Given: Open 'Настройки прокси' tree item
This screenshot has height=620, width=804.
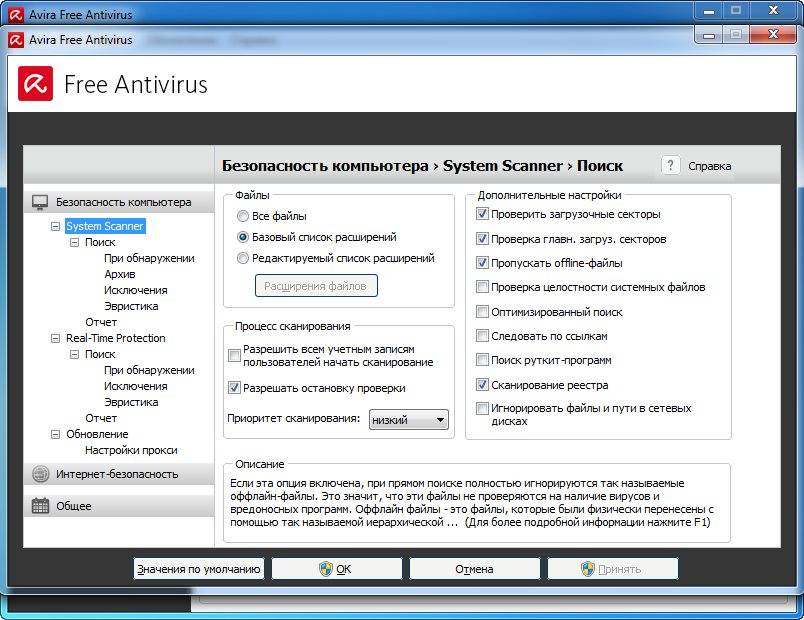Looking at the screenshot, I should 131,450.
